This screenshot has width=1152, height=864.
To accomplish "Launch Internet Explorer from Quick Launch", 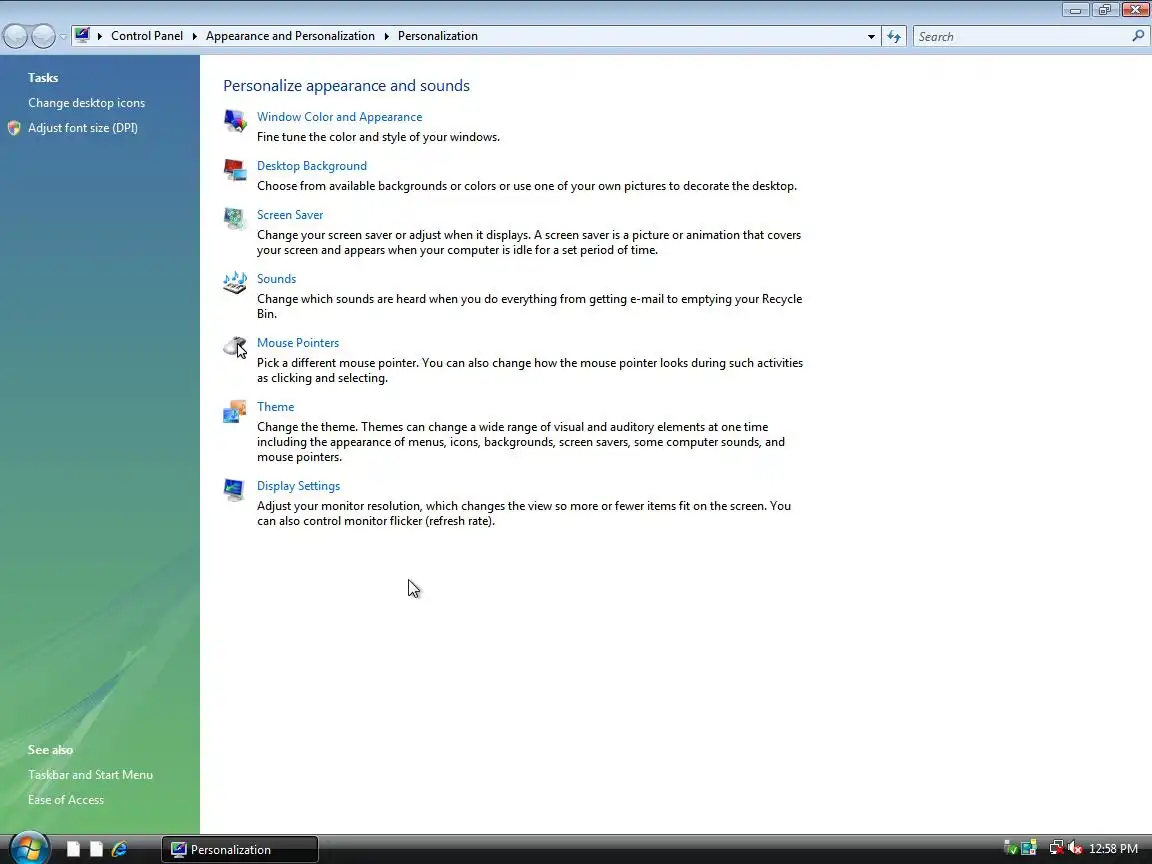I will (119, 849).
